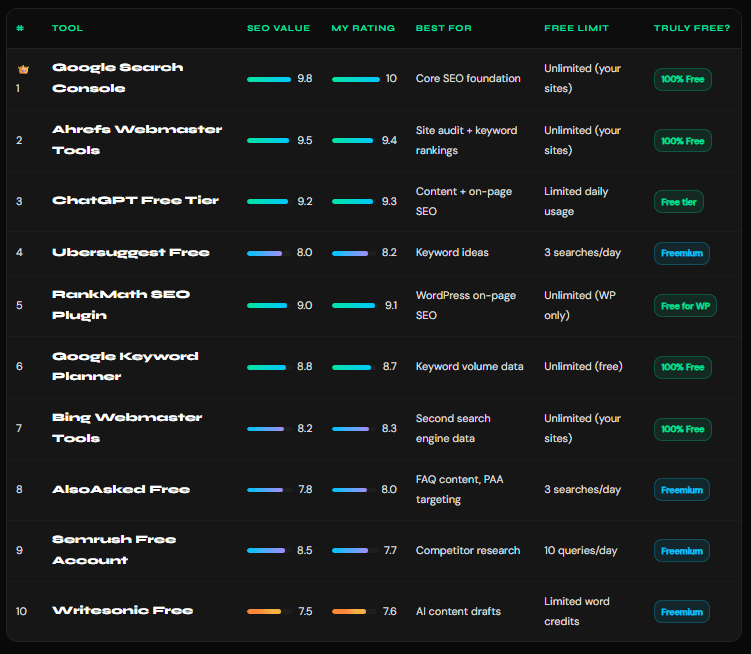
Task: Open Semrush Free Account tool name
Action: coord(114,550)
